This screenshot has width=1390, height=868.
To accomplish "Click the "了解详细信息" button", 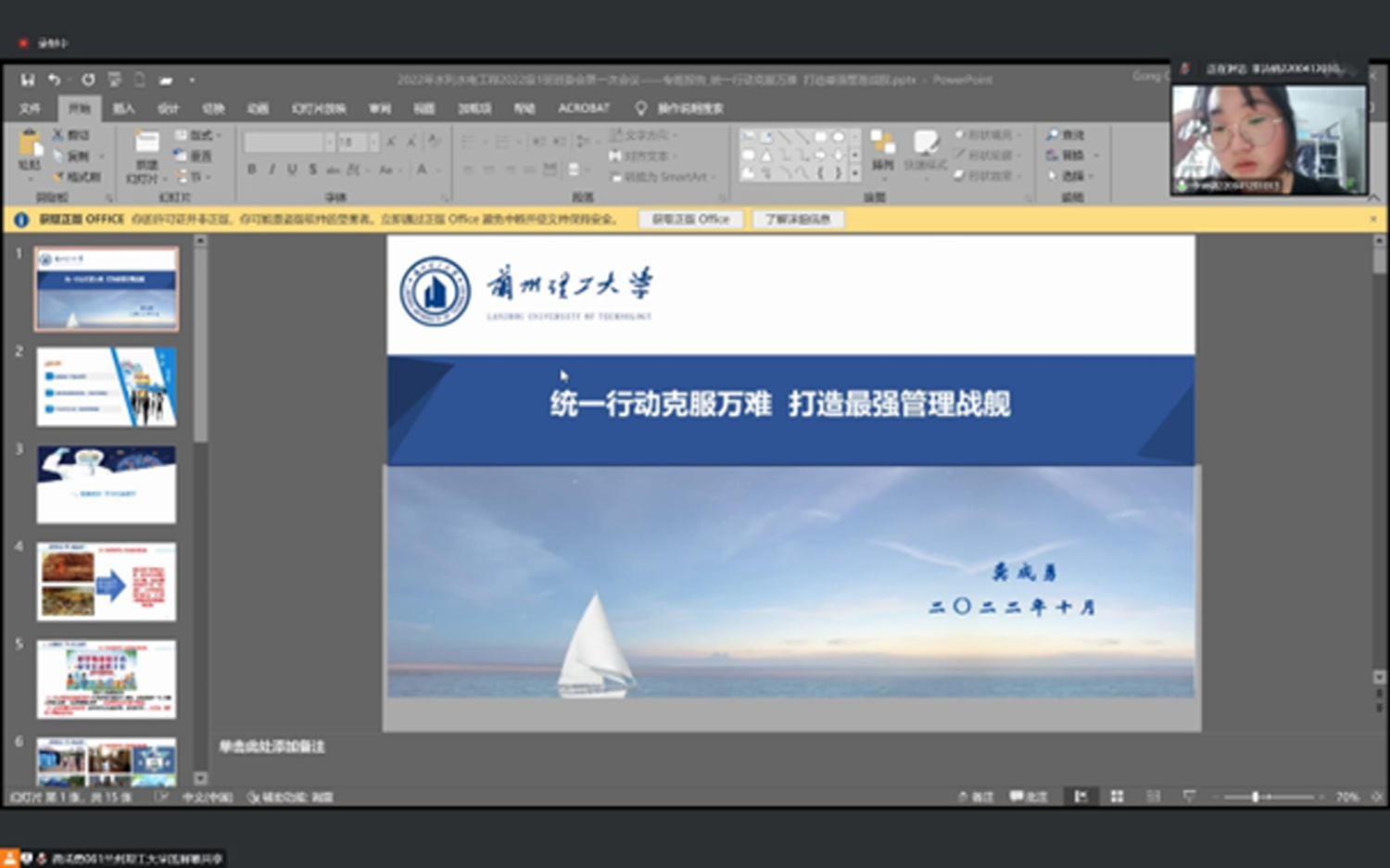I will [797, 220].
